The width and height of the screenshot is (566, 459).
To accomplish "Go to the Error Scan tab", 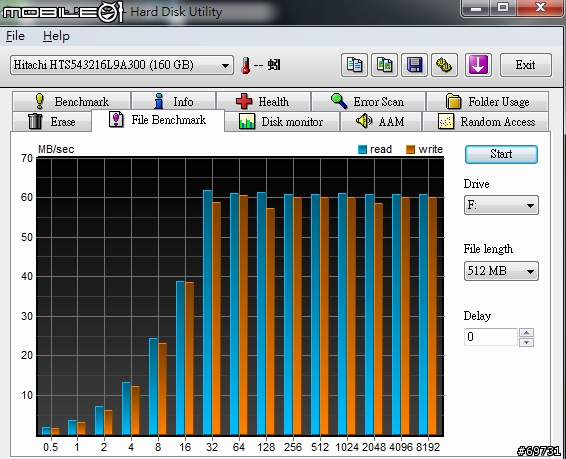I will [368, 101].
